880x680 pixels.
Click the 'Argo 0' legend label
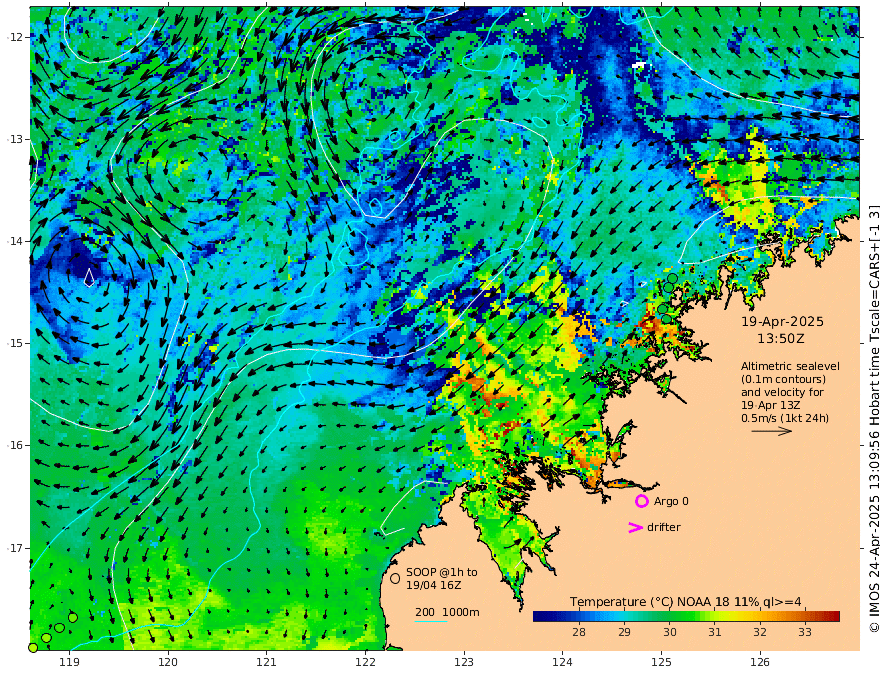(x=671, y=502)
